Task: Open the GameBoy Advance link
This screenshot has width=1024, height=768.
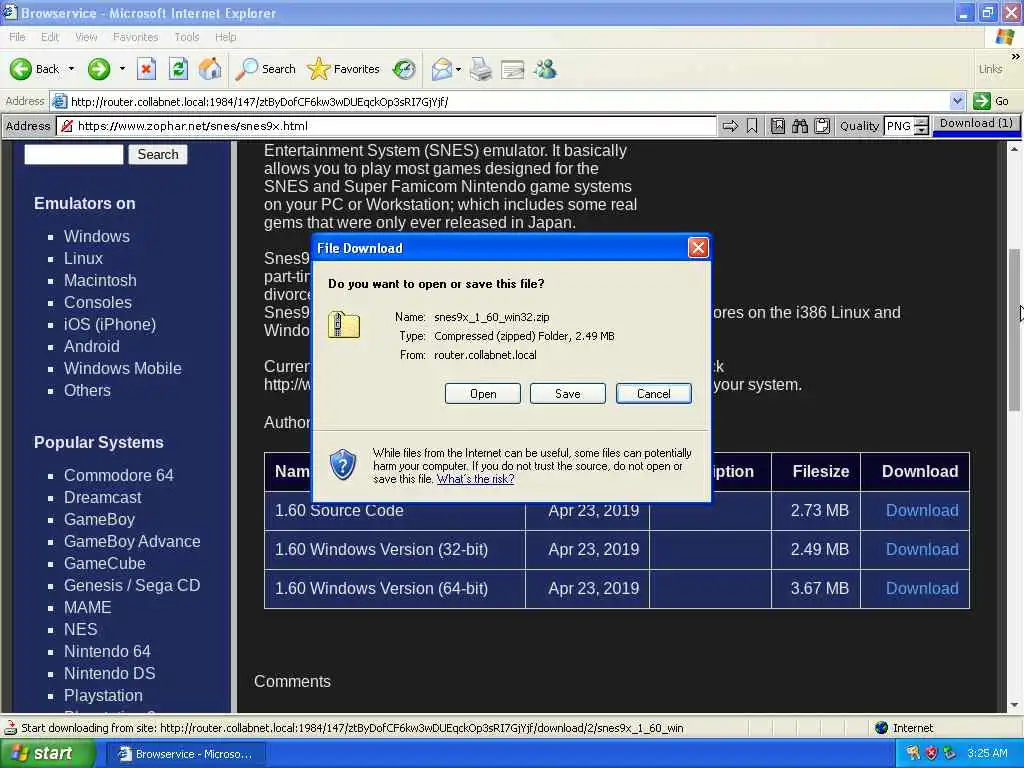Action: 132,541
